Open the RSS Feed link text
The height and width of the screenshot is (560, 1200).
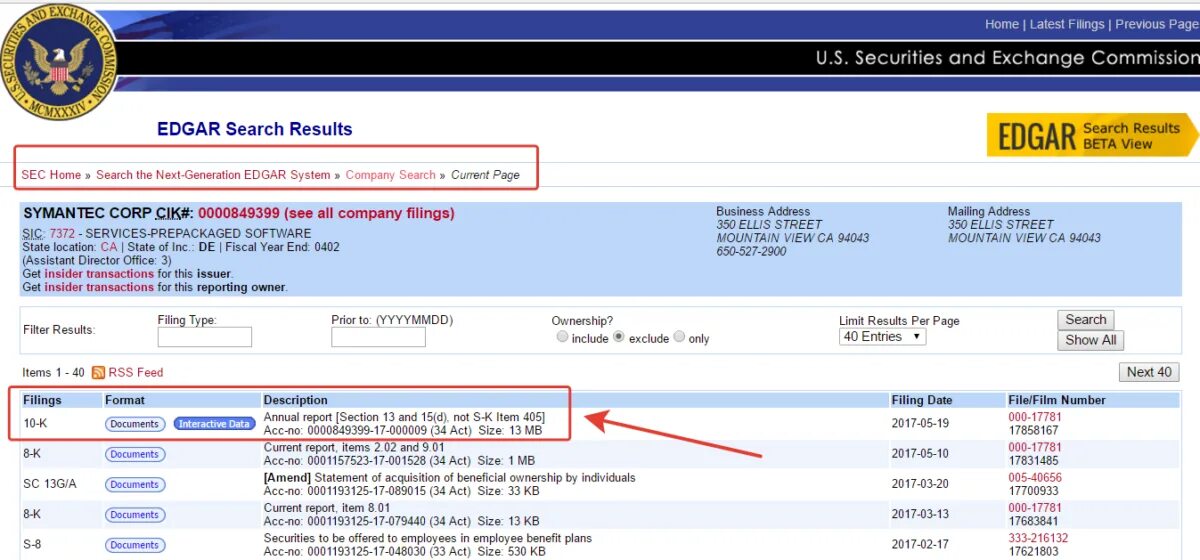pos(136,373)
